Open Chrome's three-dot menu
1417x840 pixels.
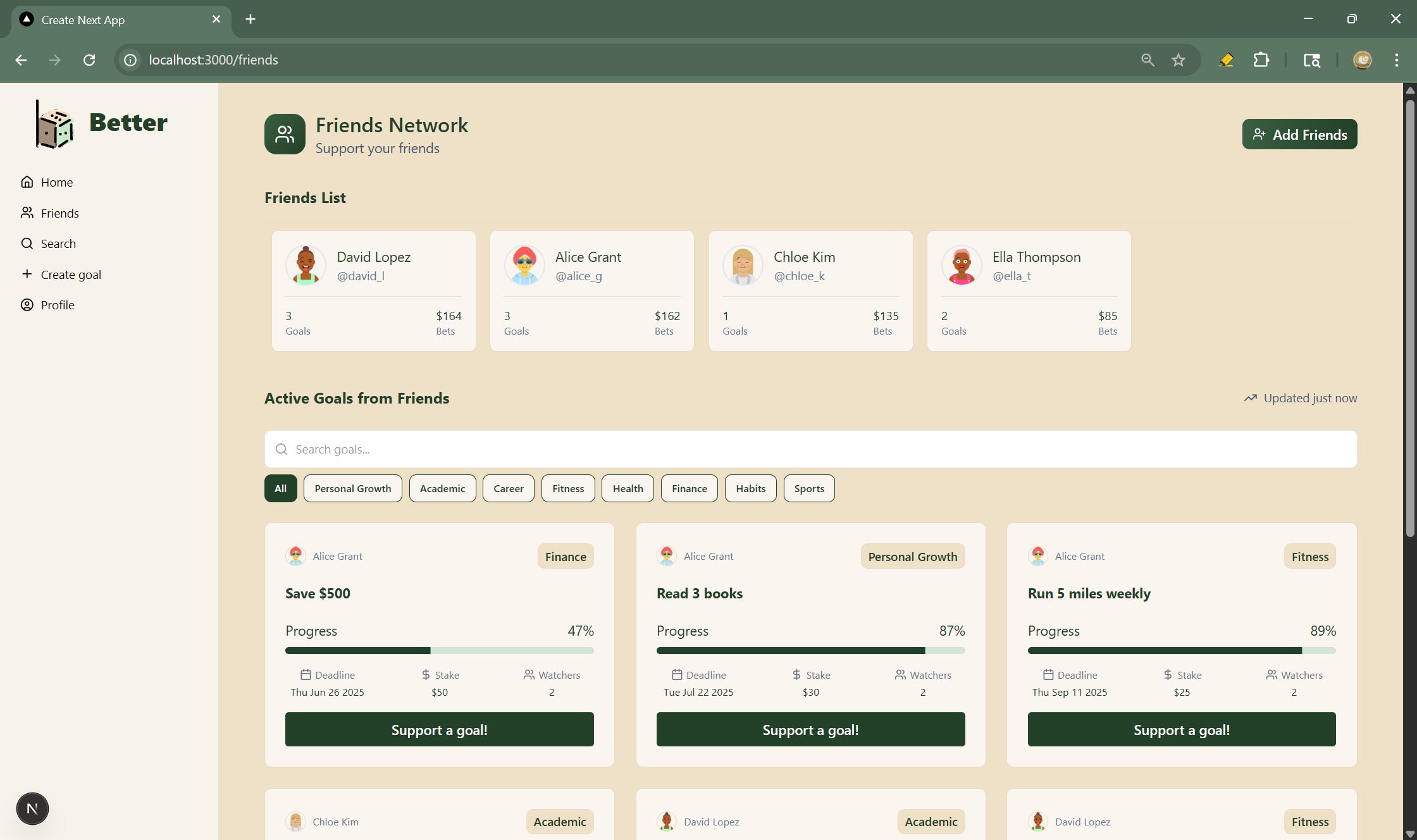tap(1396, 60)
